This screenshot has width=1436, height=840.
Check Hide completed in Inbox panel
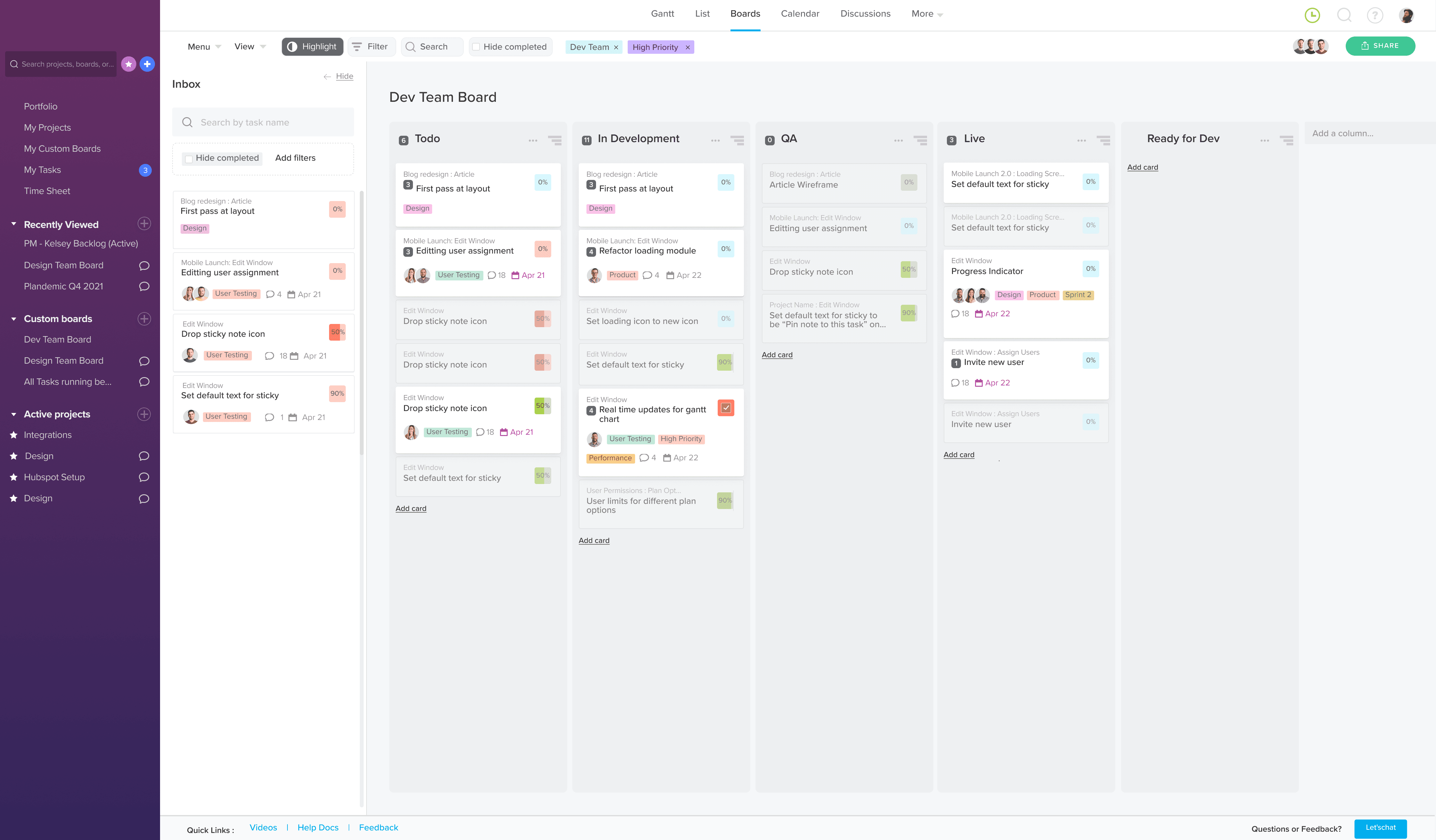point(189,158)
